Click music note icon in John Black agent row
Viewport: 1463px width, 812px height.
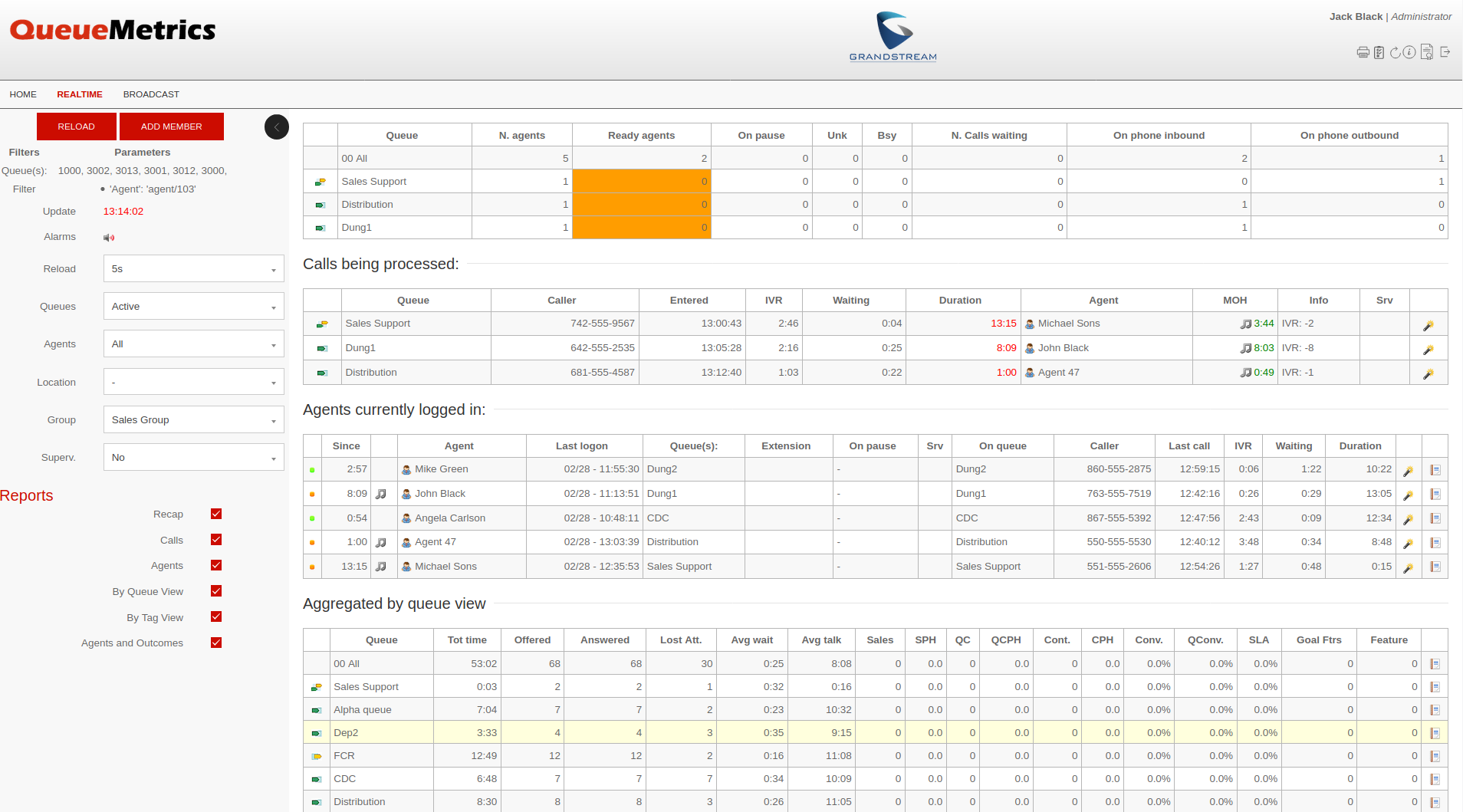(x=381, y=494)
